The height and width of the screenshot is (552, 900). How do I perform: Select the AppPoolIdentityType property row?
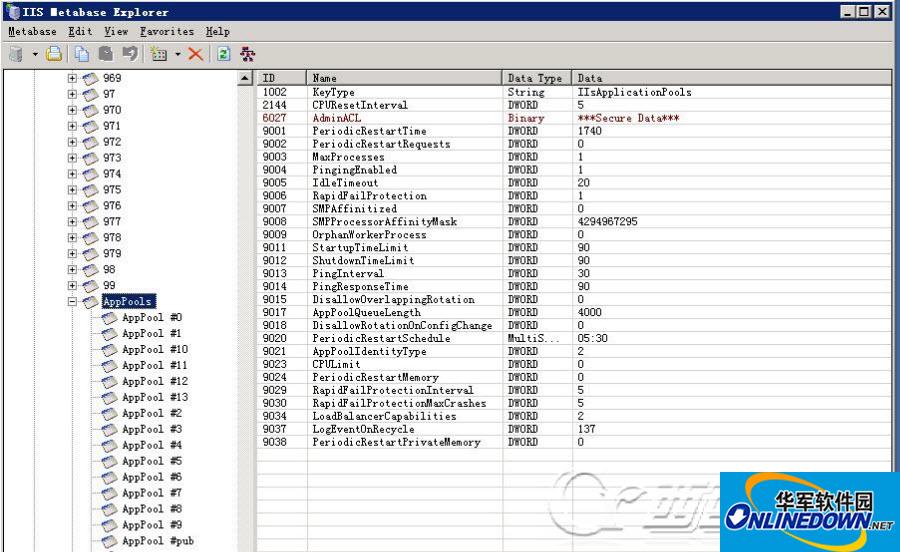pos(574,352)
